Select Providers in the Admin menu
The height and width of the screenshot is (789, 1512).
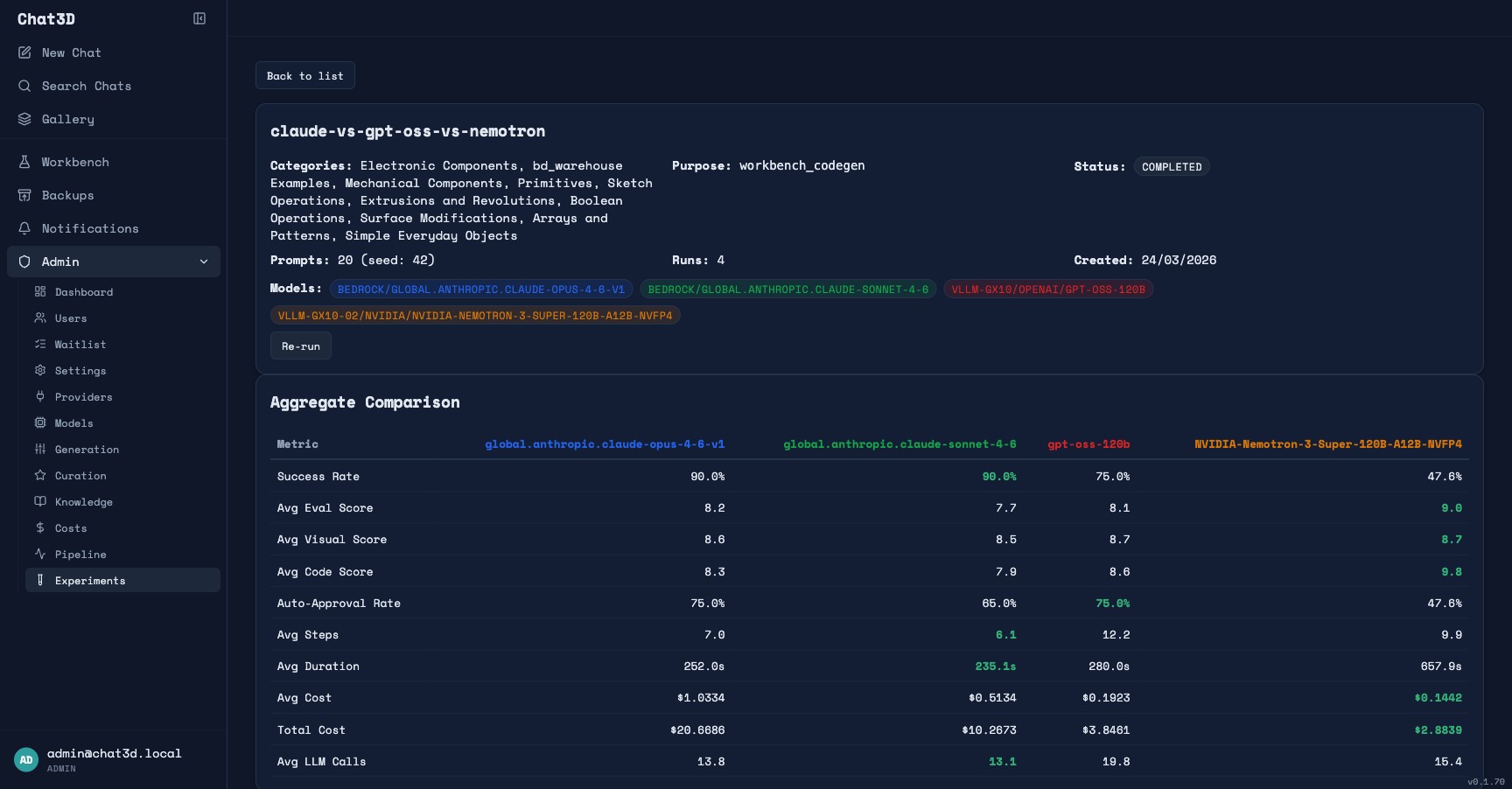click(x=82, y=396)
